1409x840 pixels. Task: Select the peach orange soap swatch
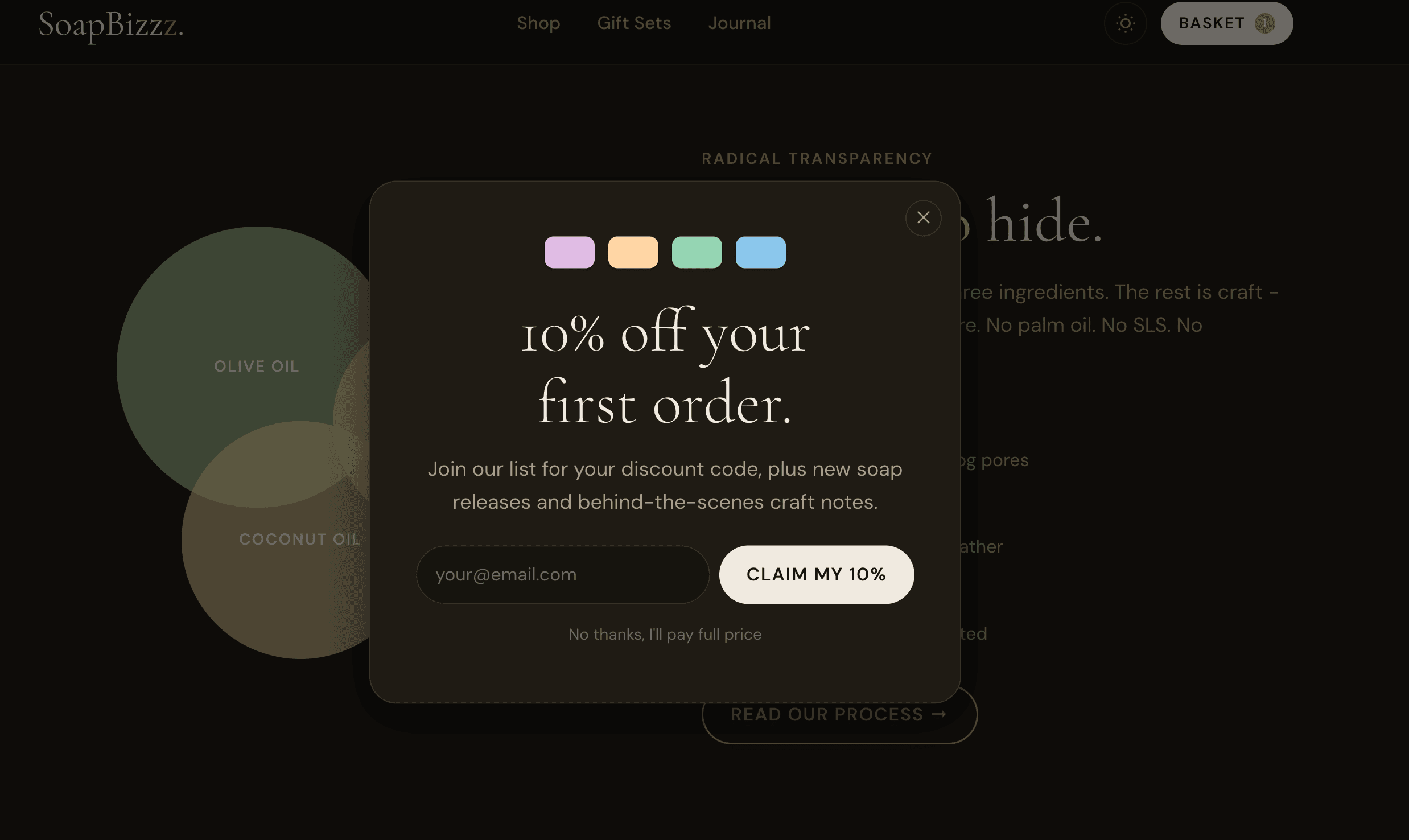(633, 252)
